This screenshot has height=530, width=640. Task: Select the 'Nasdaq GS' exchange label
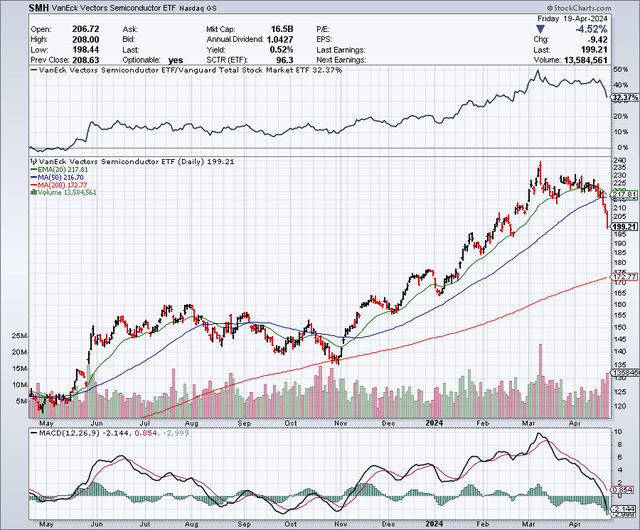coord(198,8)
